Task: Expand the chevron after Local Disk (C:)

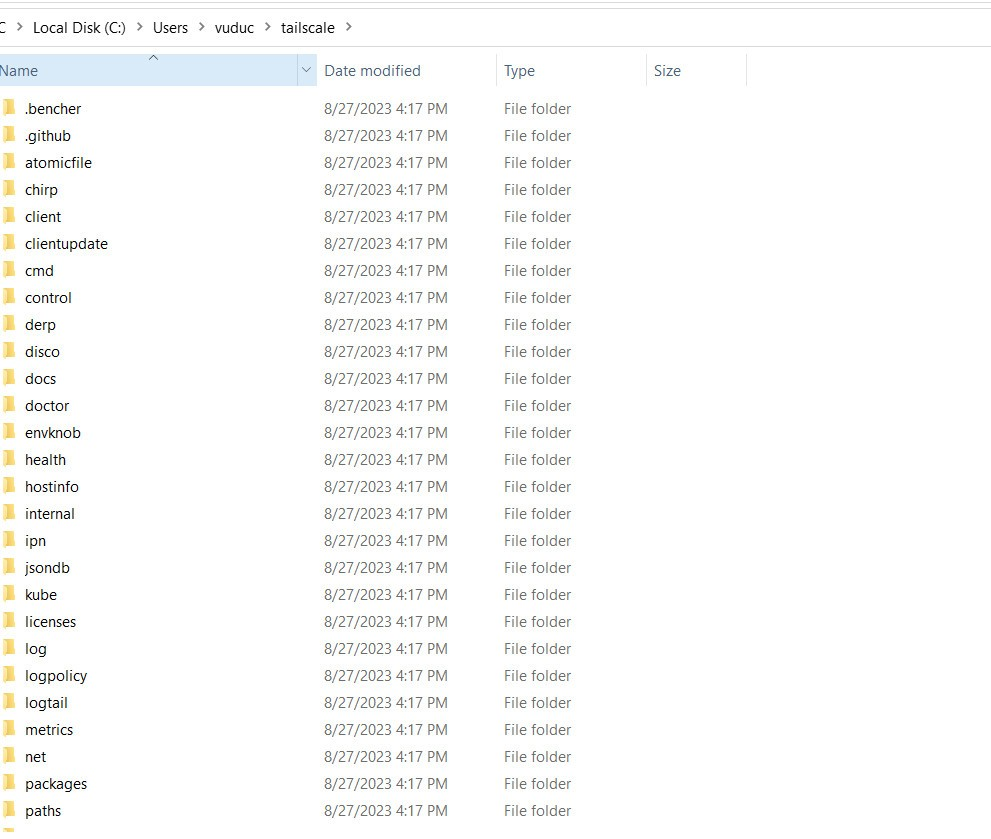Action: (x=140, y=27)
